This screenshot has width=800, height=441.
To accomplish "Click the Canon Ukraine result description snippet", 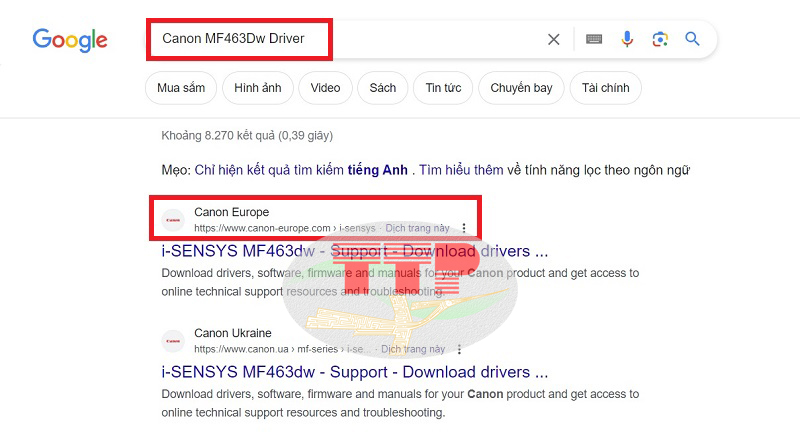I will 400,403.
